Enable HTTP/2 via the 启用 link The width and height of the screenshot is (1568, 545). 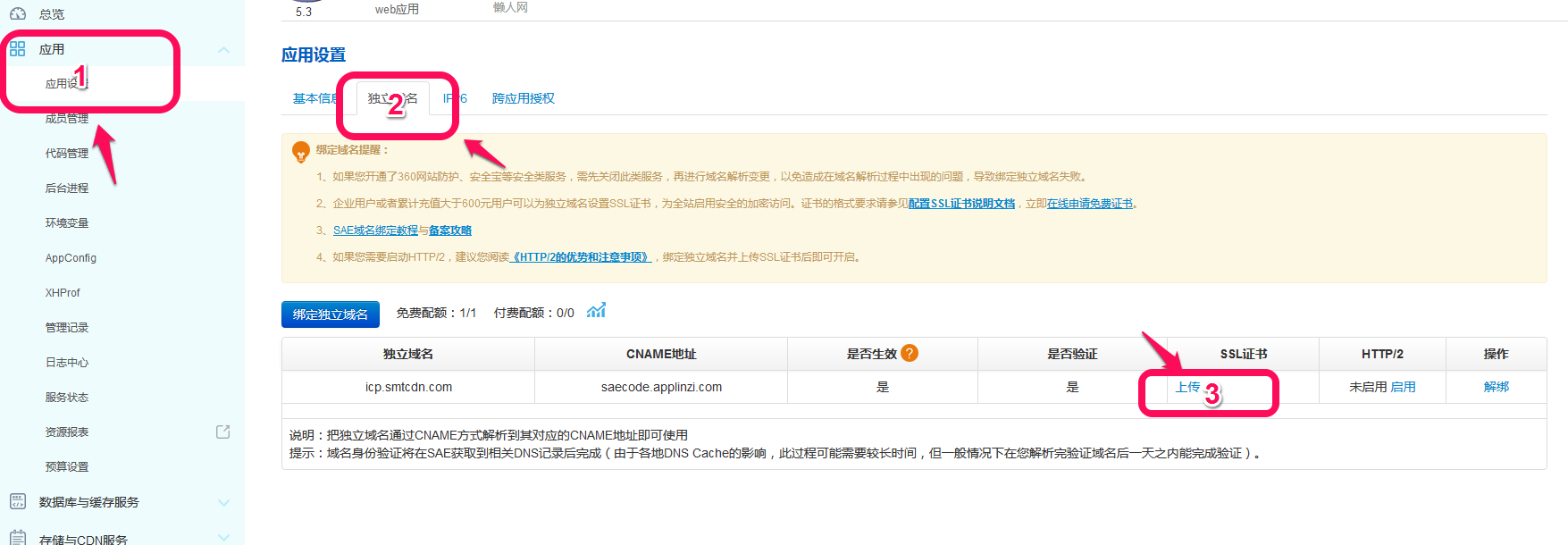1404,387
